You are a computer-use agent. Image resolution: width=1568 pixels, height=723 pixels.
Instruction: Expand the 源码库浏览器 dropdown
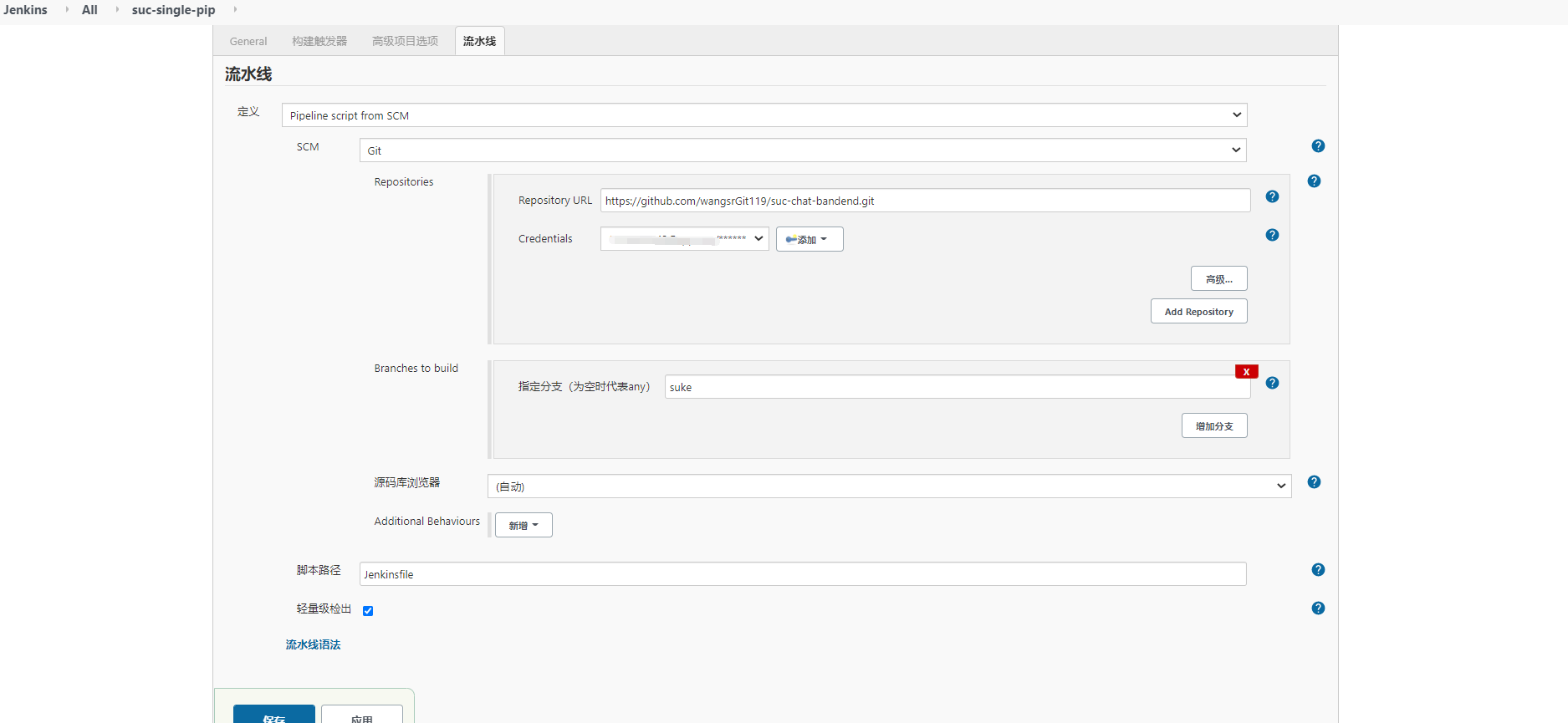coord(889,486)
